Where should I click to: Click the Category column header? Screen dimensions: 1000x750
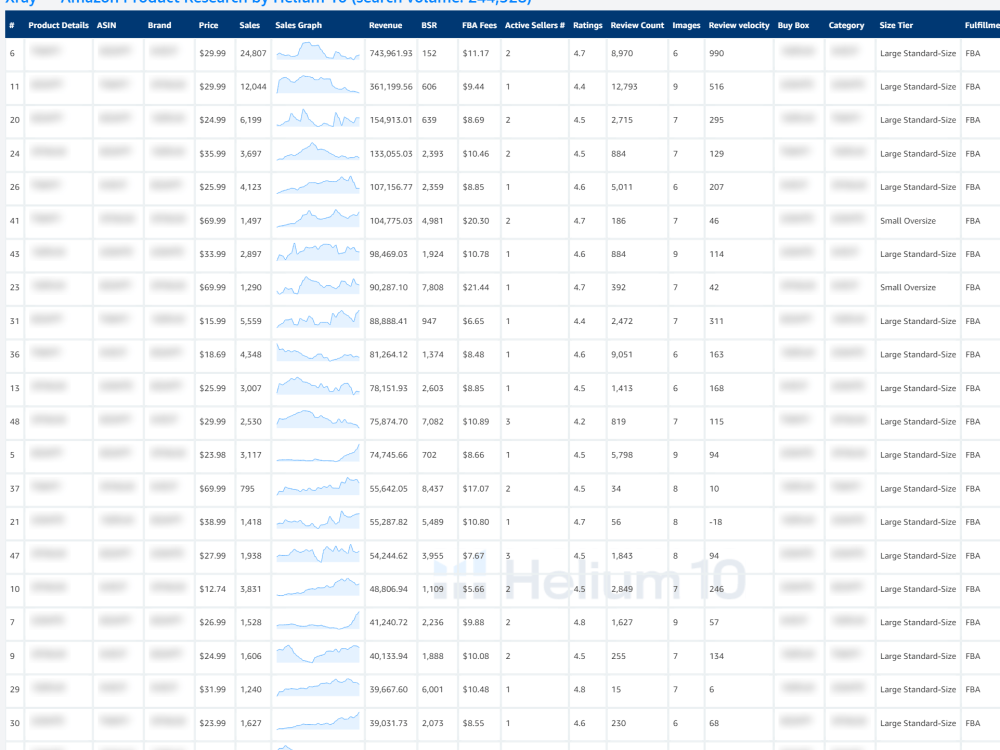coord(846,26)
